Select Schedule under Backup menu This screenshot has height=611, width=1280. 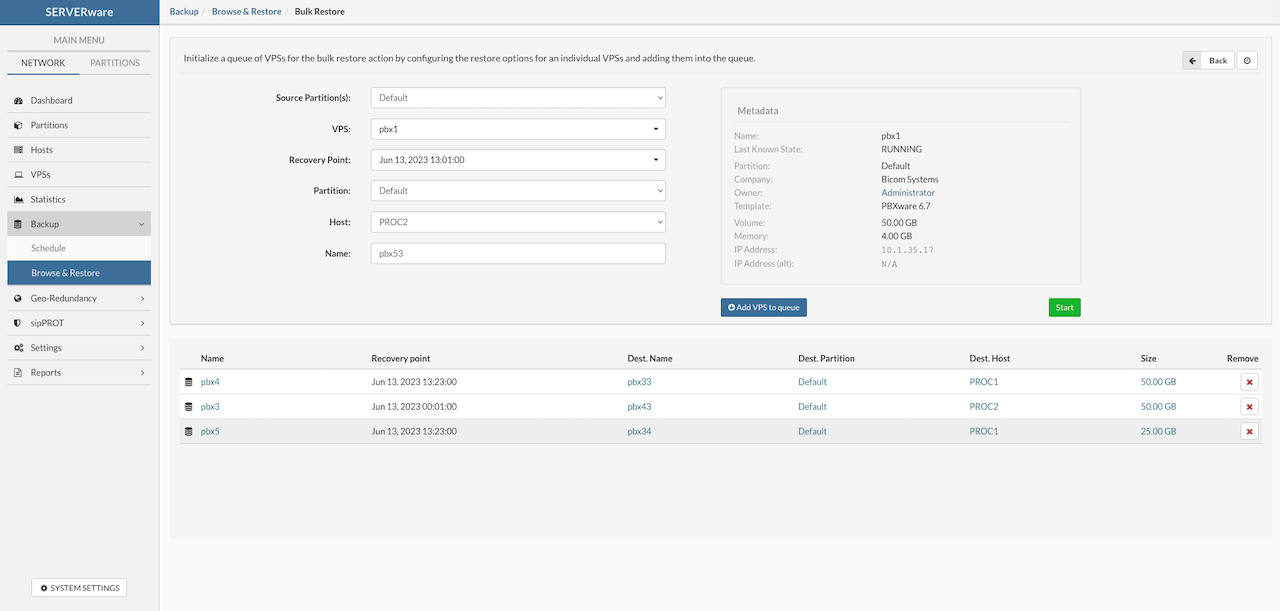[48, 248]
